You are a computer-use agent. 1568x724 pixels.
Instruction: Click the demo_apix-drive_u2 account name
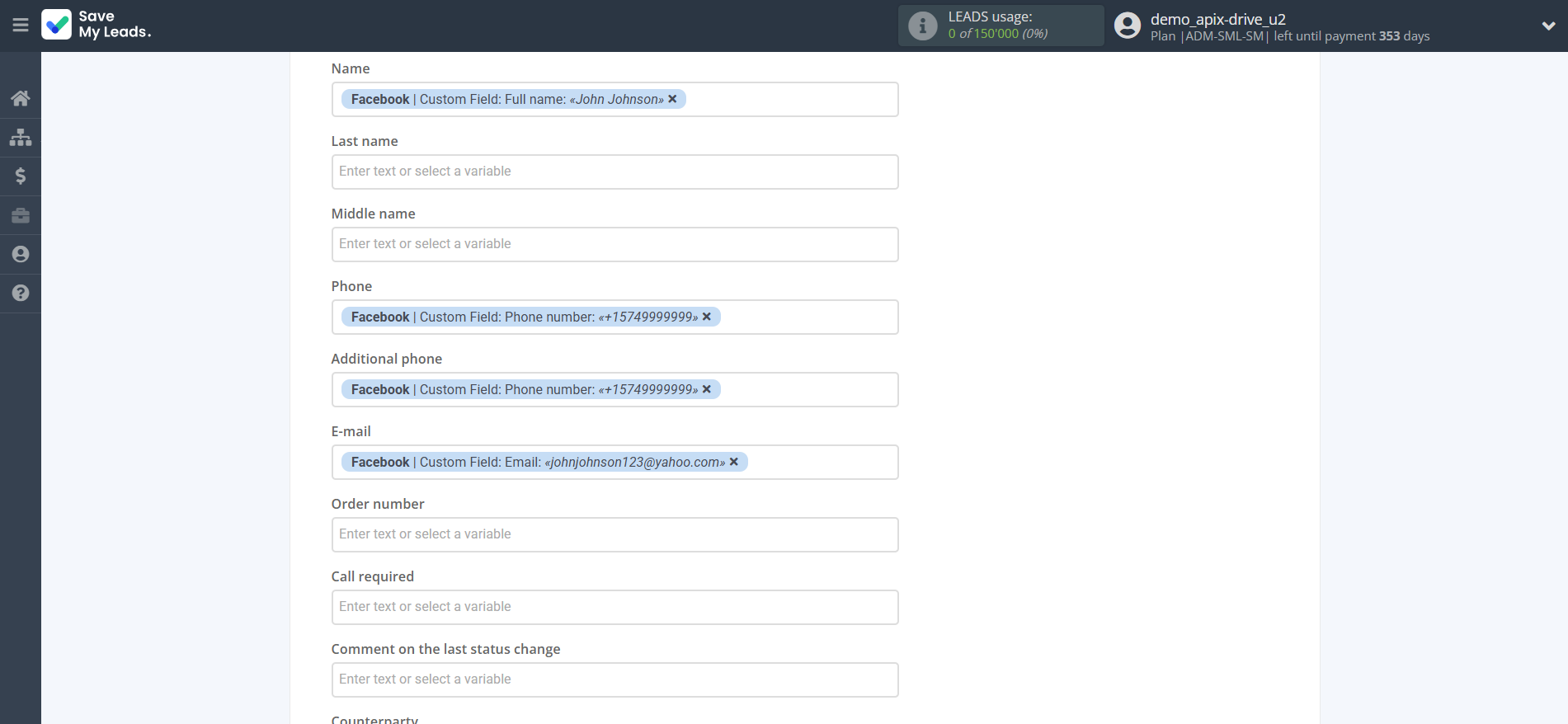(1217, 19)
